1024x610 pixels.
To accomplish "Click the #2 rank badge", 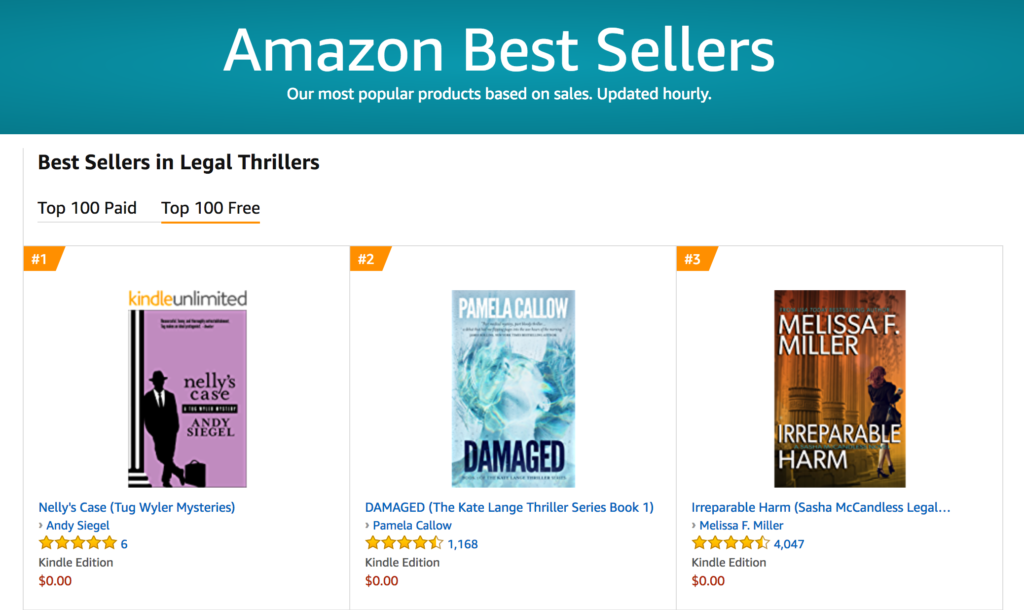I will tap(367, 259).
